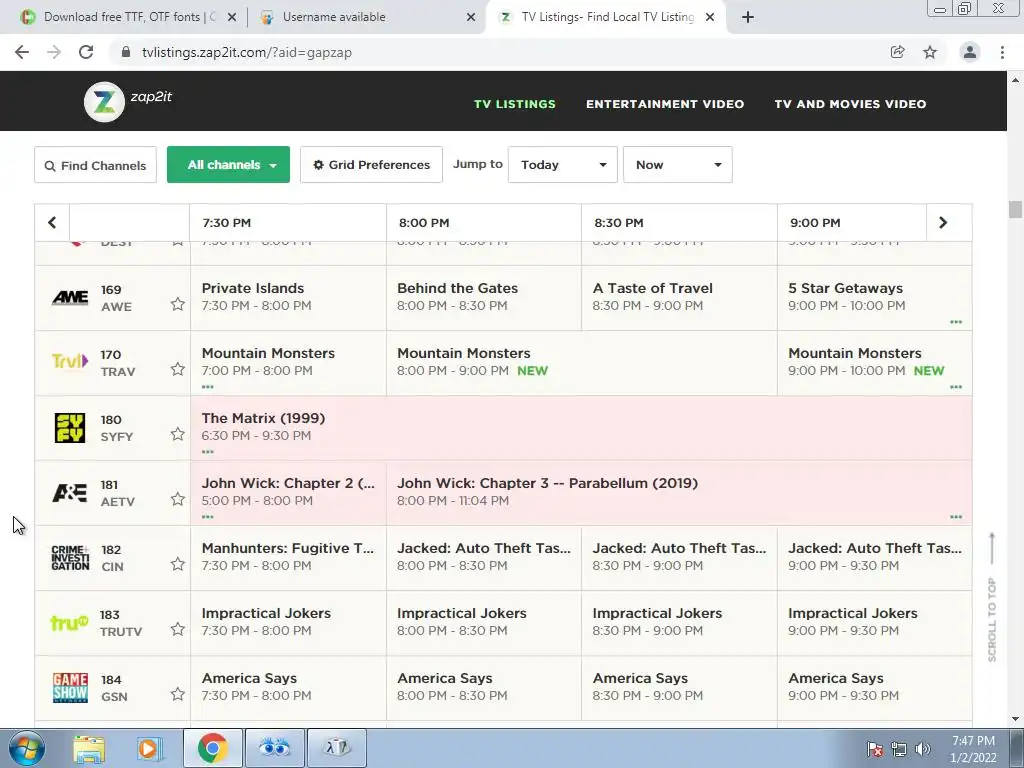Expand dots under The Matrix listing
1024x768 pixels.
(x=208, y=452)
